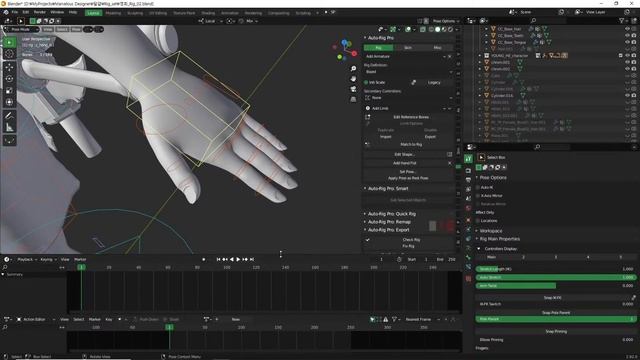Click the eyedropper icon beside Snap IK/FK

633,298
